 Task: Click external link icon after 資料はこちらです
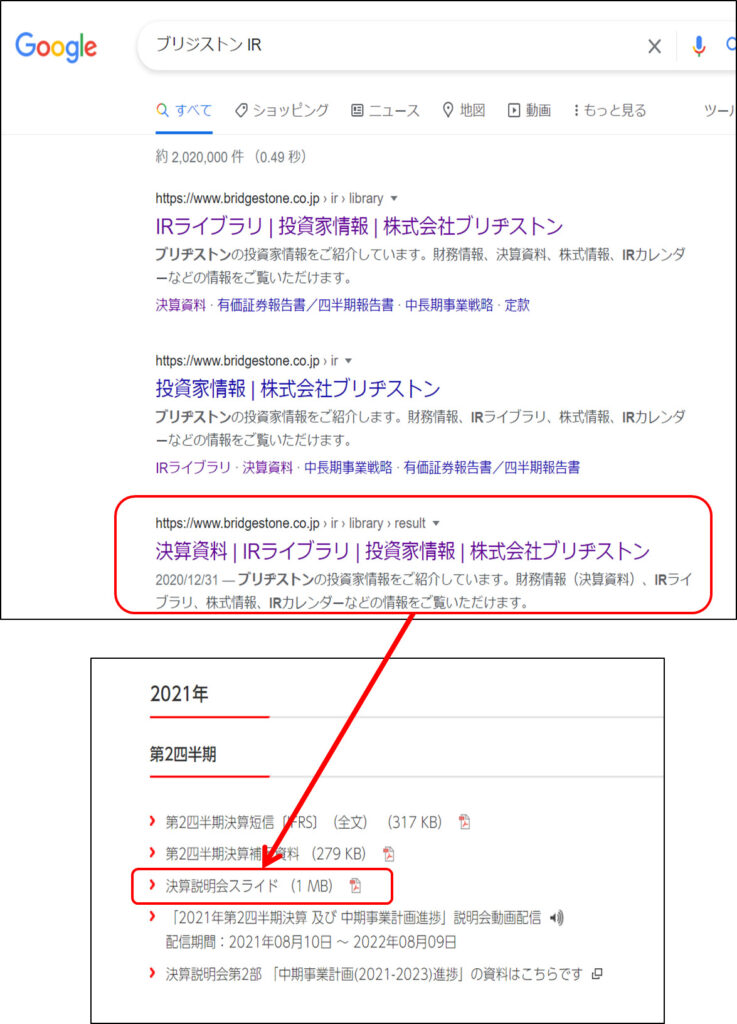(x=597, y=974)
